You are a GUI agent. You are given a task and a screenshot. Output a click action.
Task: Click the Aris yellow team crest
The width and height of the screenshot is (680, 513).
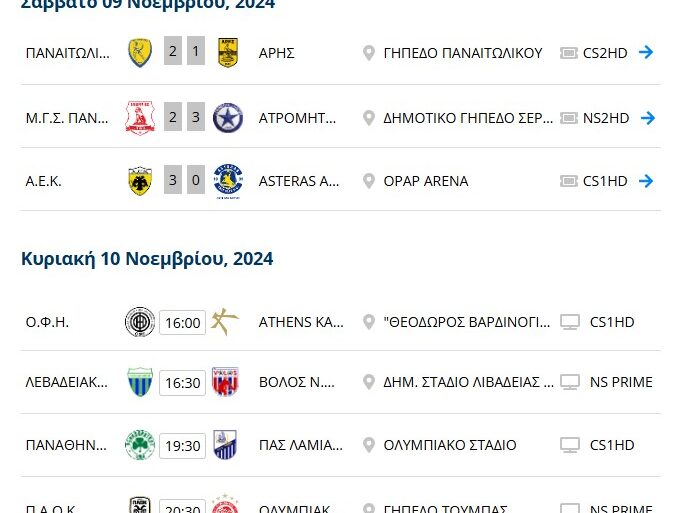[228, 53]
